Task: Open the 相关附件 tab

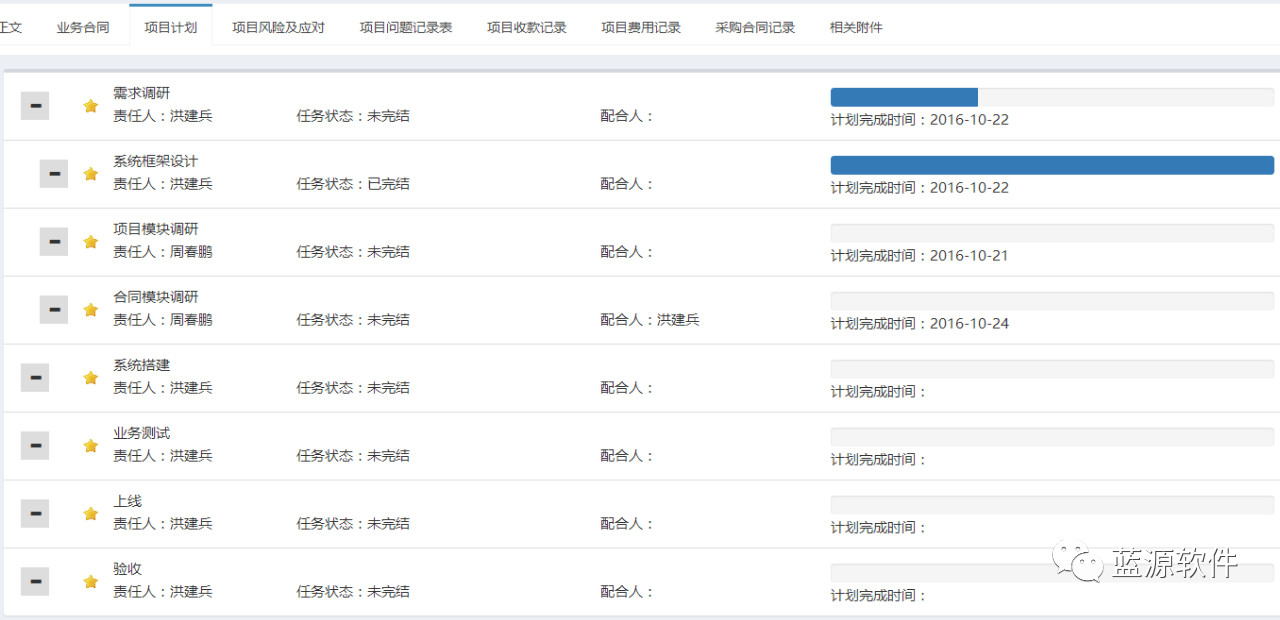Action: [x=856, y=27]
